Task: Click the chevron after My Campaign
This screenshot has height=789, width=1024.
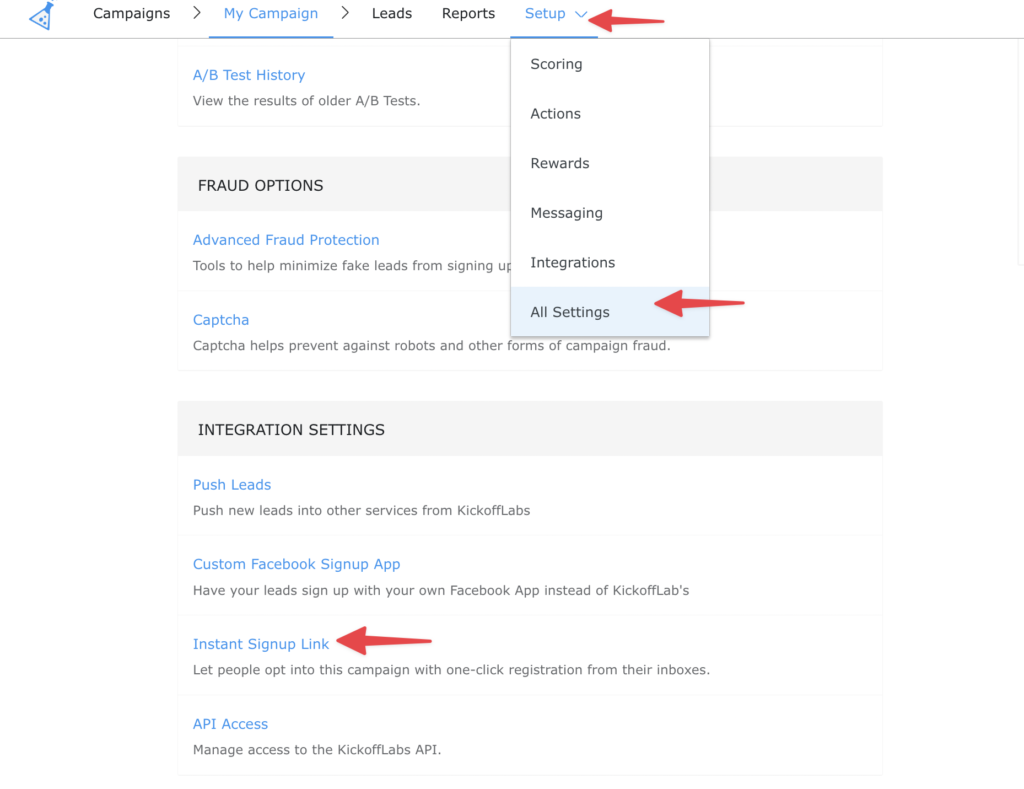Action: point(345,13)
